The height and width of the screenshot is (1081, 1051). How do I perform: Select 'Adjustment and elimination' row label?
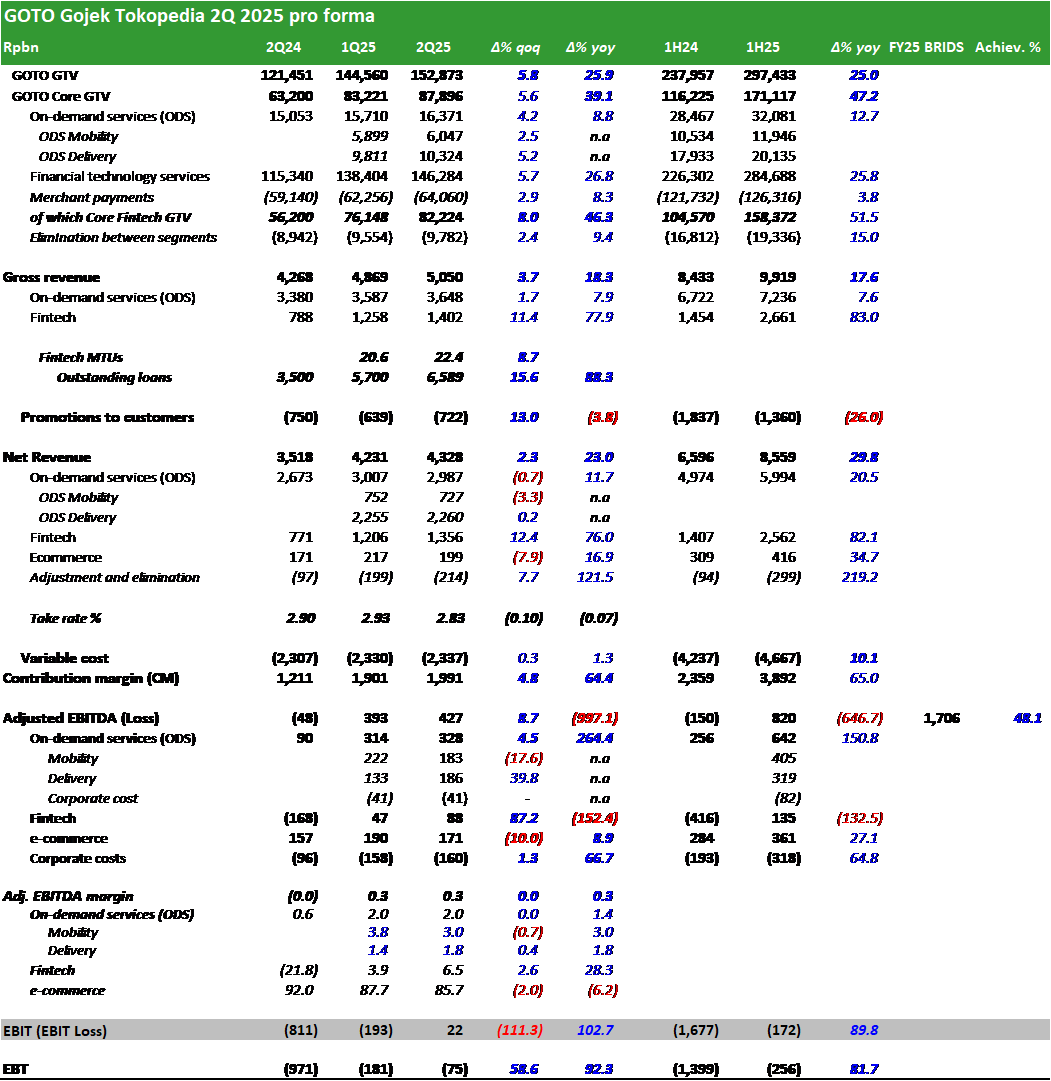pos(114,578)
